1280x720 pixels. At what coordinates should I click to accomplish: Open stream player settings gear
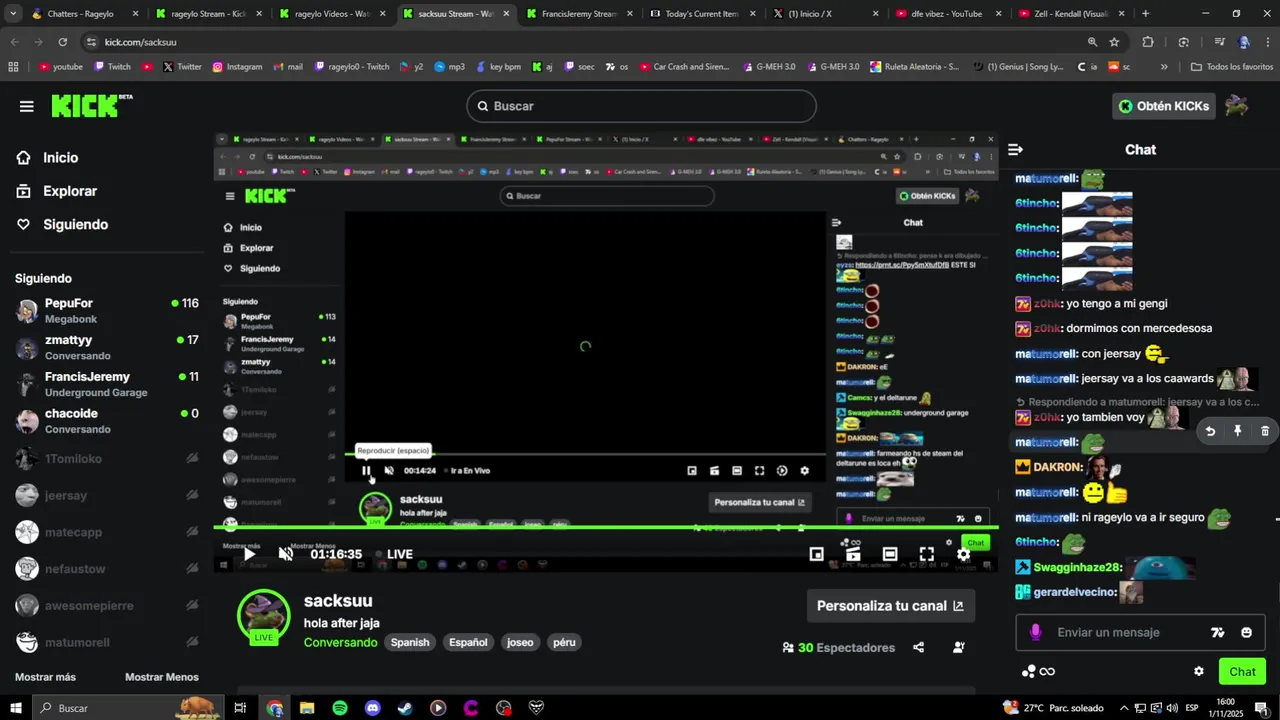click(x=963, y=554)
